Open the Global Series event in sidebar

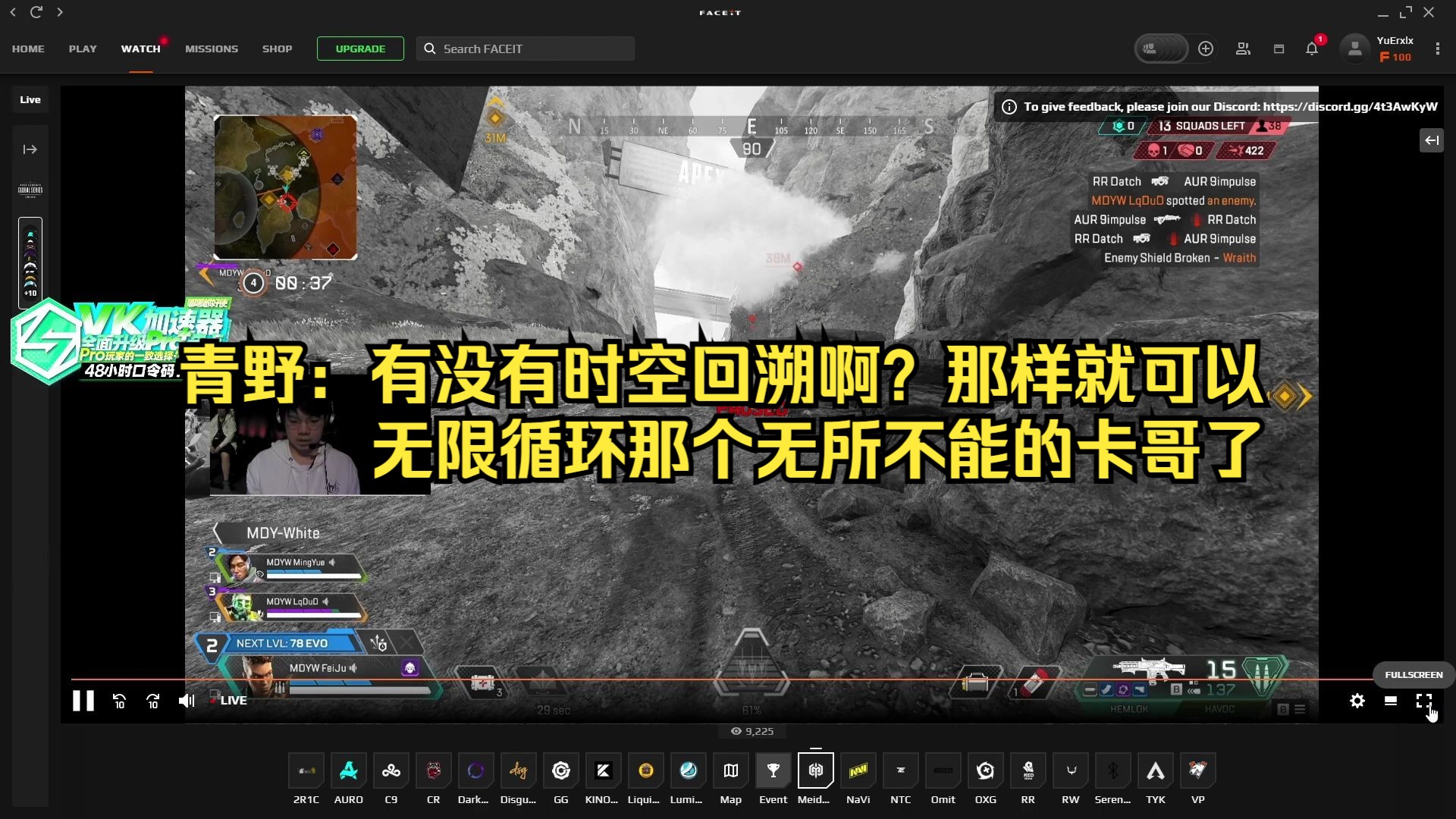(30, 190)
